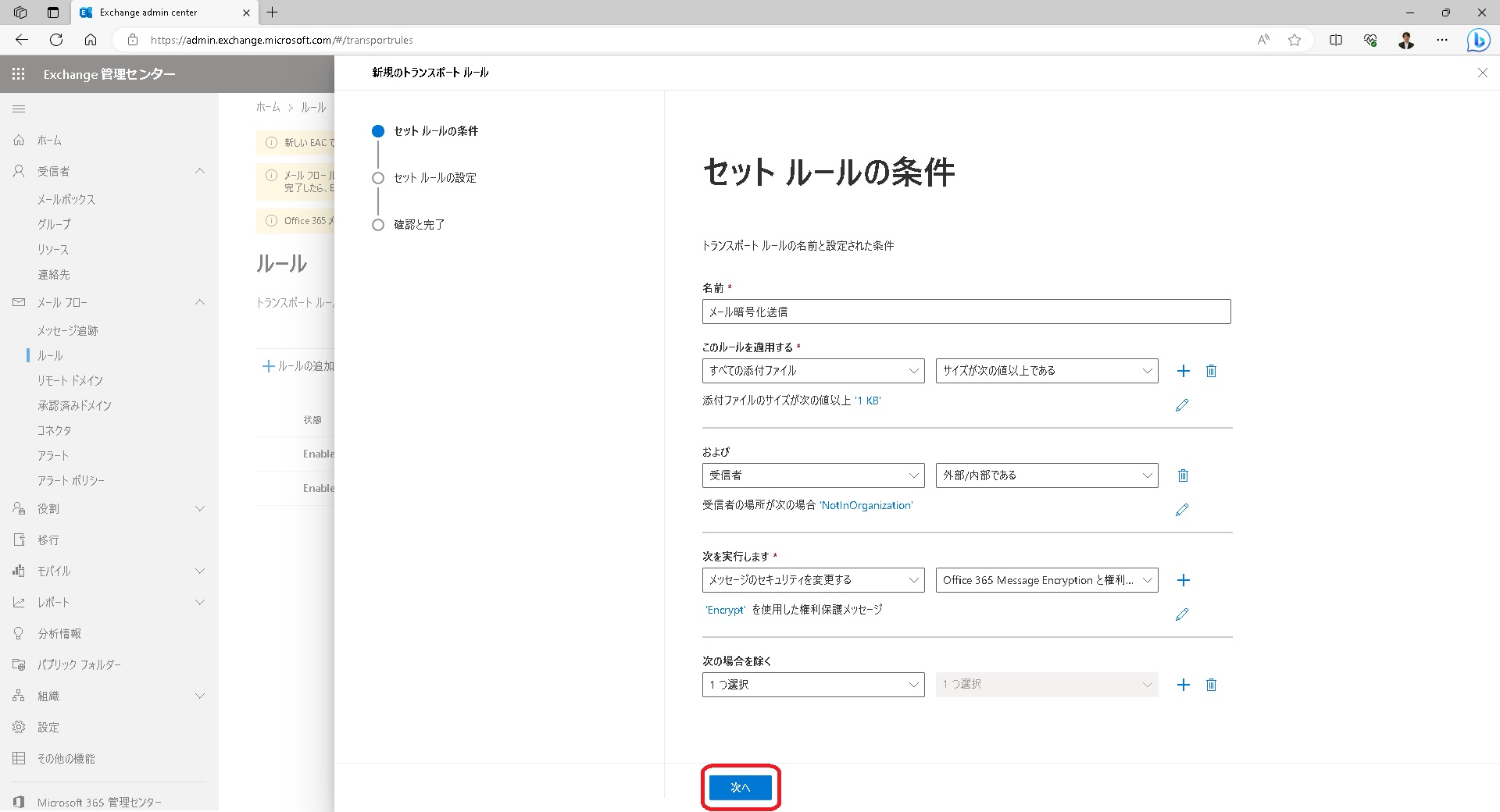Edit the 'Encrypt' action with the pencil icon
1500x812 pixels.
tap(1182, 614)
